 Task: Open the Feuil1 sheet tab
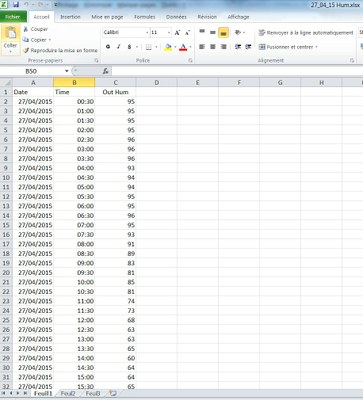click(x=43, y=394)
